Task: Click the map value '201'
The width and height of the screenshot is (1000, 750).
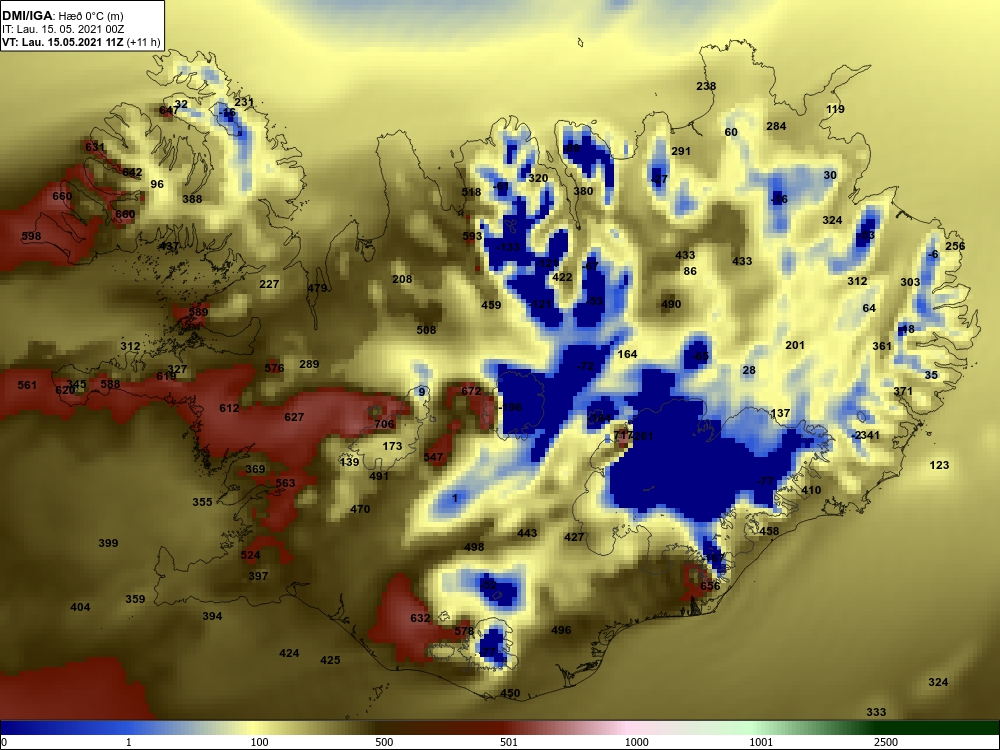Action: (795, 345)
